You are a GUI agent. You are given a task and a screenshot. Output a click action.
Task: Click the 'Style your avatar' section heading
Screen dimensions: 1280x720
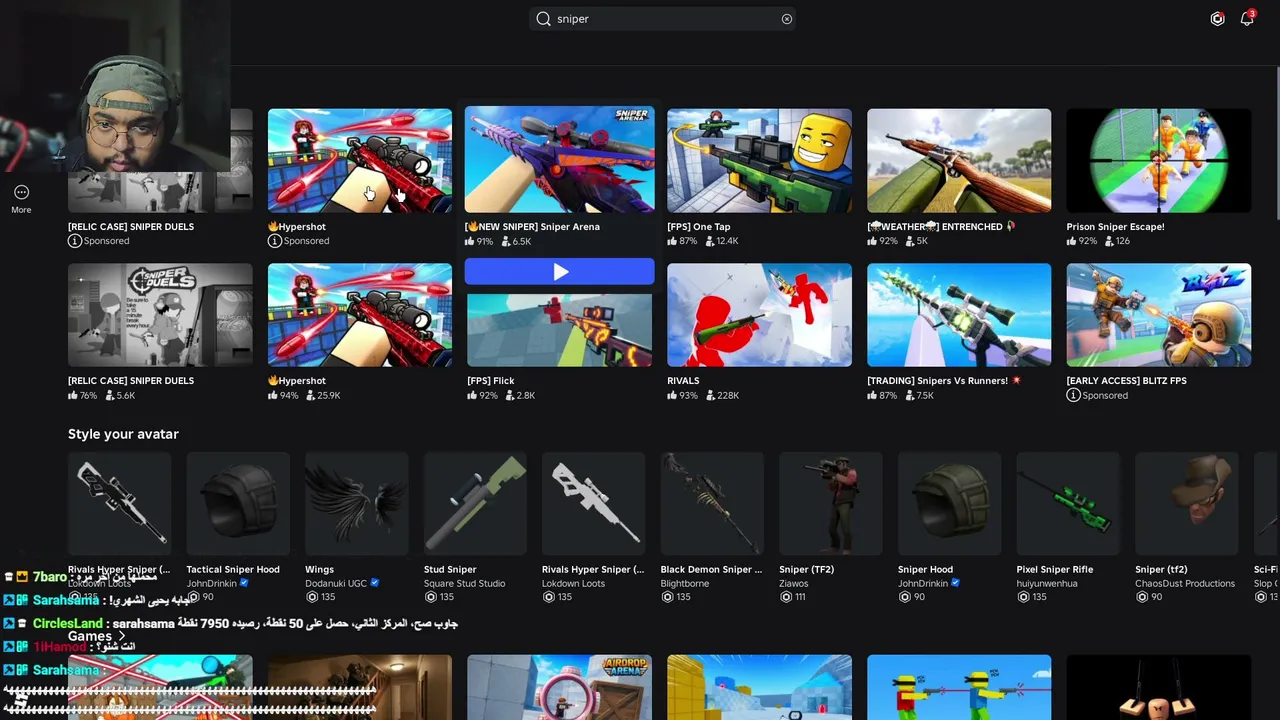[123, 434]
